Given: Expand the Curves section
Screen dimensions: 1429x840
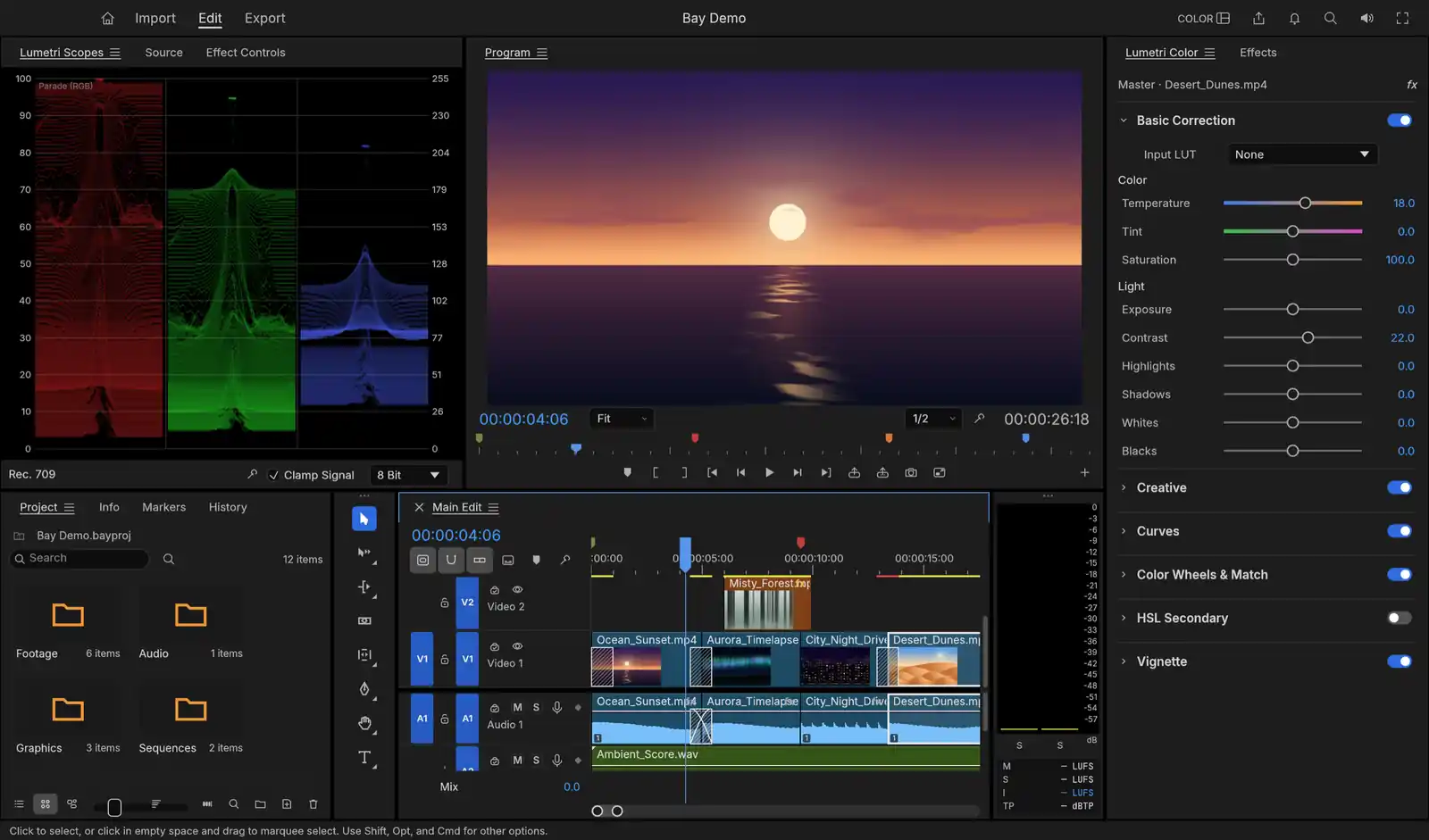Looking at the screenshot, I should [1124, 531].
